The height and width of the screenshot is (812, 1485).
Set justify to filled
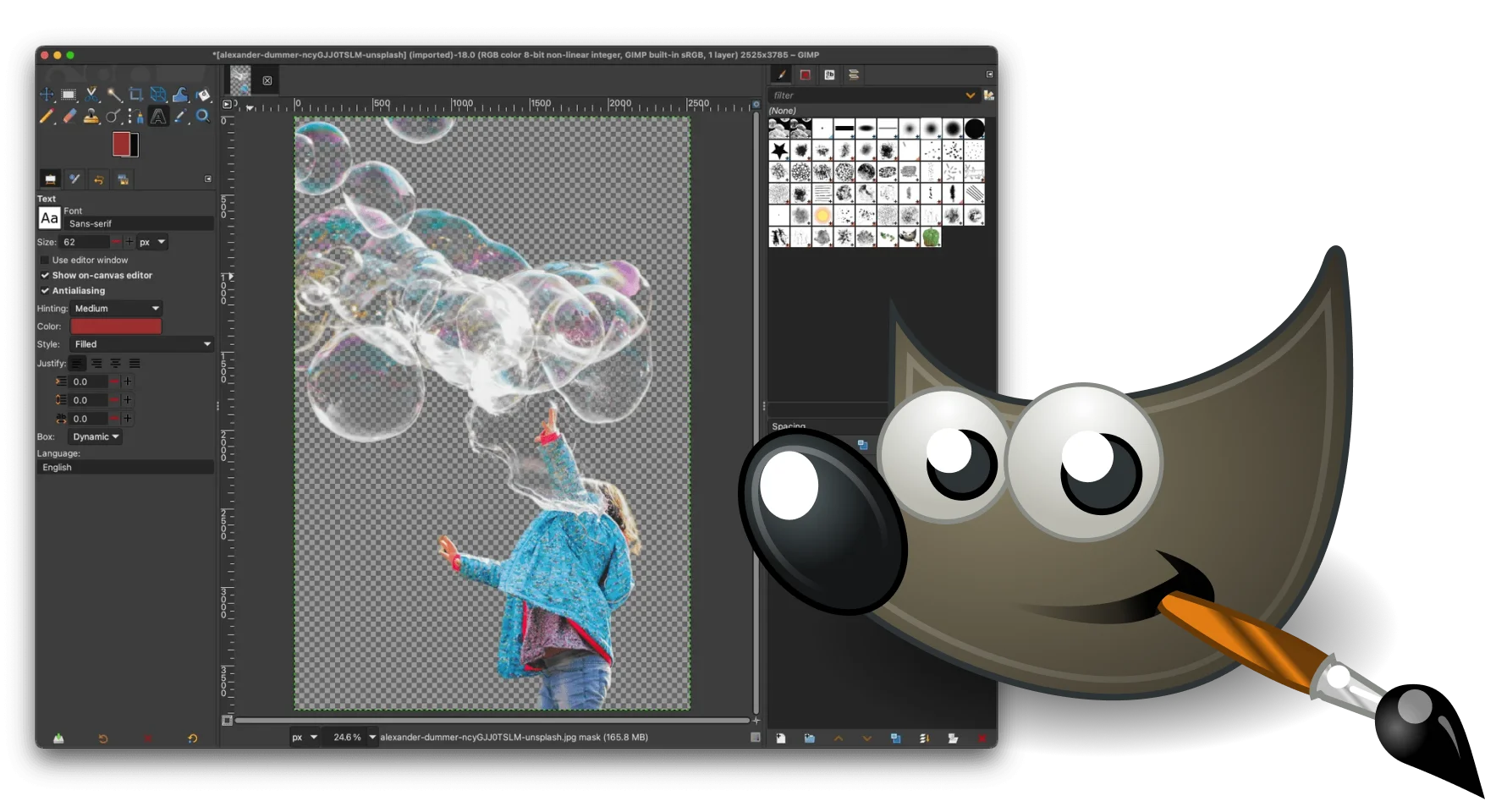[135, 364]
